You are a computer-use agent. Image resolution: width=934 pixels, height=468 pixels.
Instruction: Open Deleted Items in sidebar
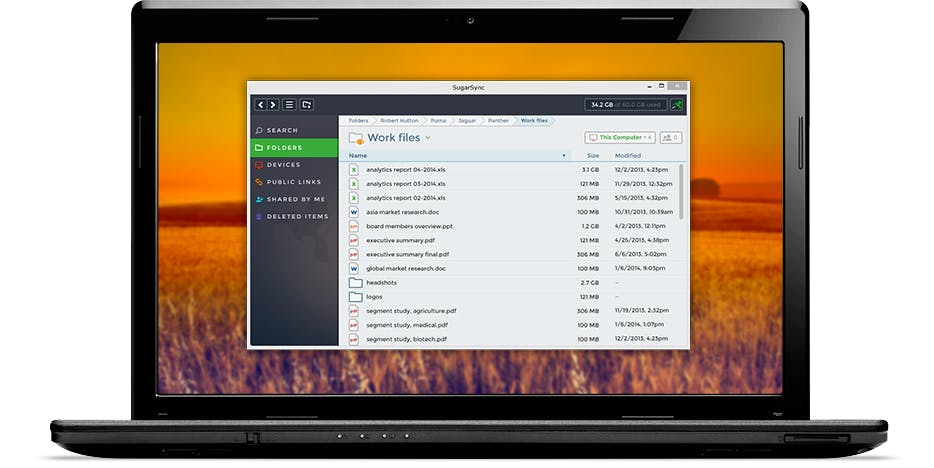click(294, 217)
